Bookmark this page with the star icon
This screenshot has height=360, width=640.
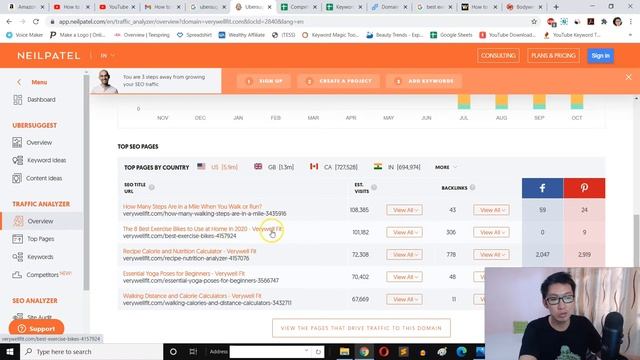click(x=534, y=22)
